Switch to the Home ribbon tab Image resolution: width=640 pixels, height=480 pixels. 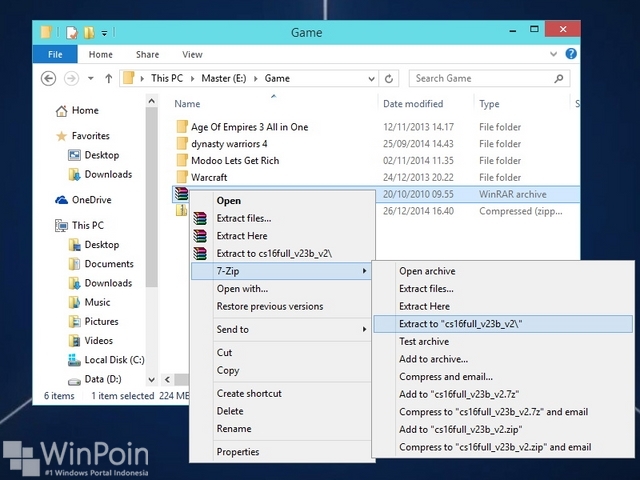100,54
